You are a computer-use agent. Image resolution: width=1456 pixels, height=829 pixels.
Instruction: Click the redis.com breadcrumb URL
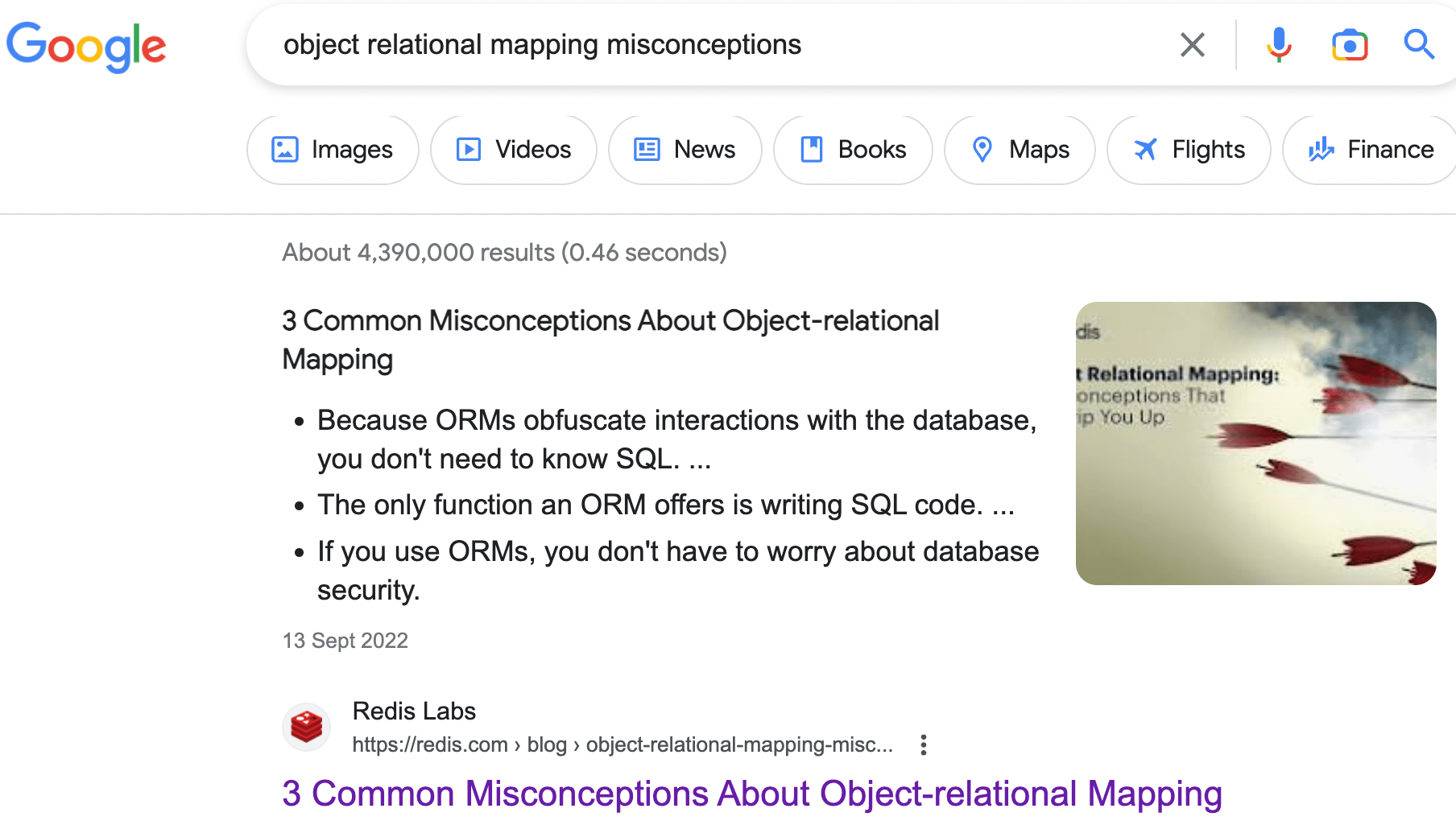pos(622,745)
